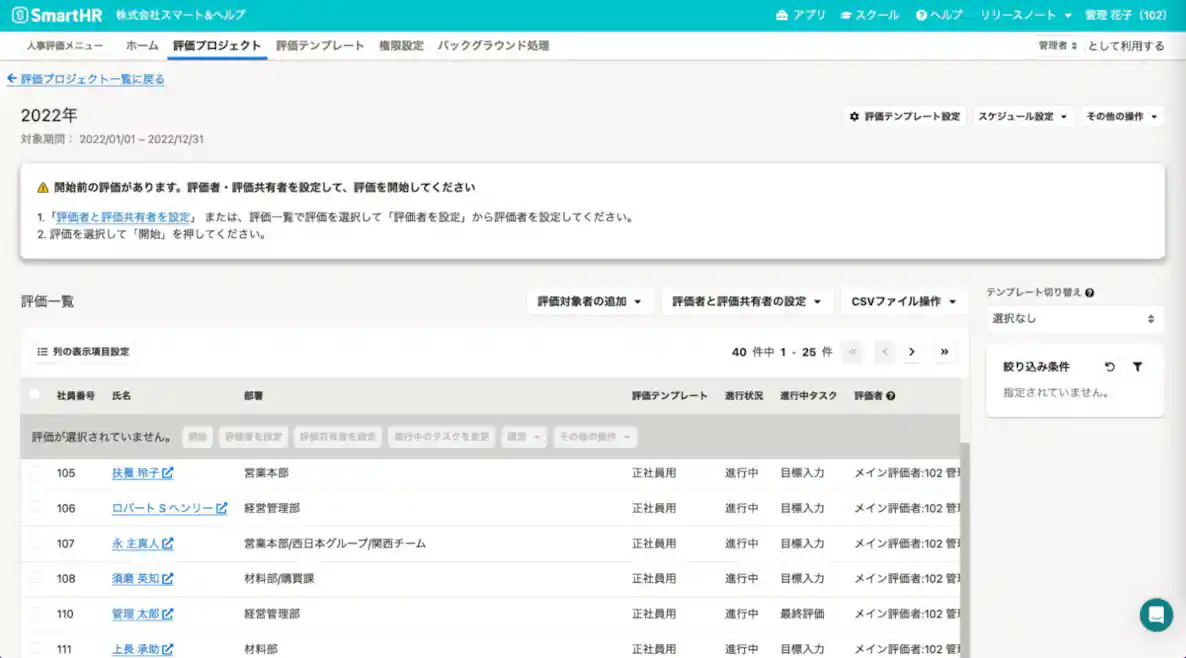The width and height of the screenshot is (1186, 658).
Task: Open the スケジュール設定 dropdown
Action: [1024, 115]
